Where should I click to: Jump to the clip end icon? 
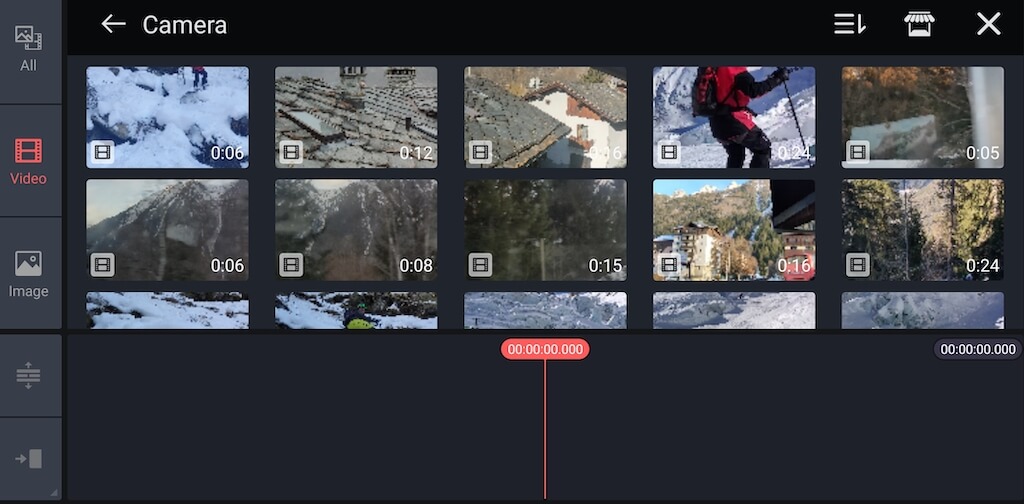pyautogui.click(x=29, y=459)
